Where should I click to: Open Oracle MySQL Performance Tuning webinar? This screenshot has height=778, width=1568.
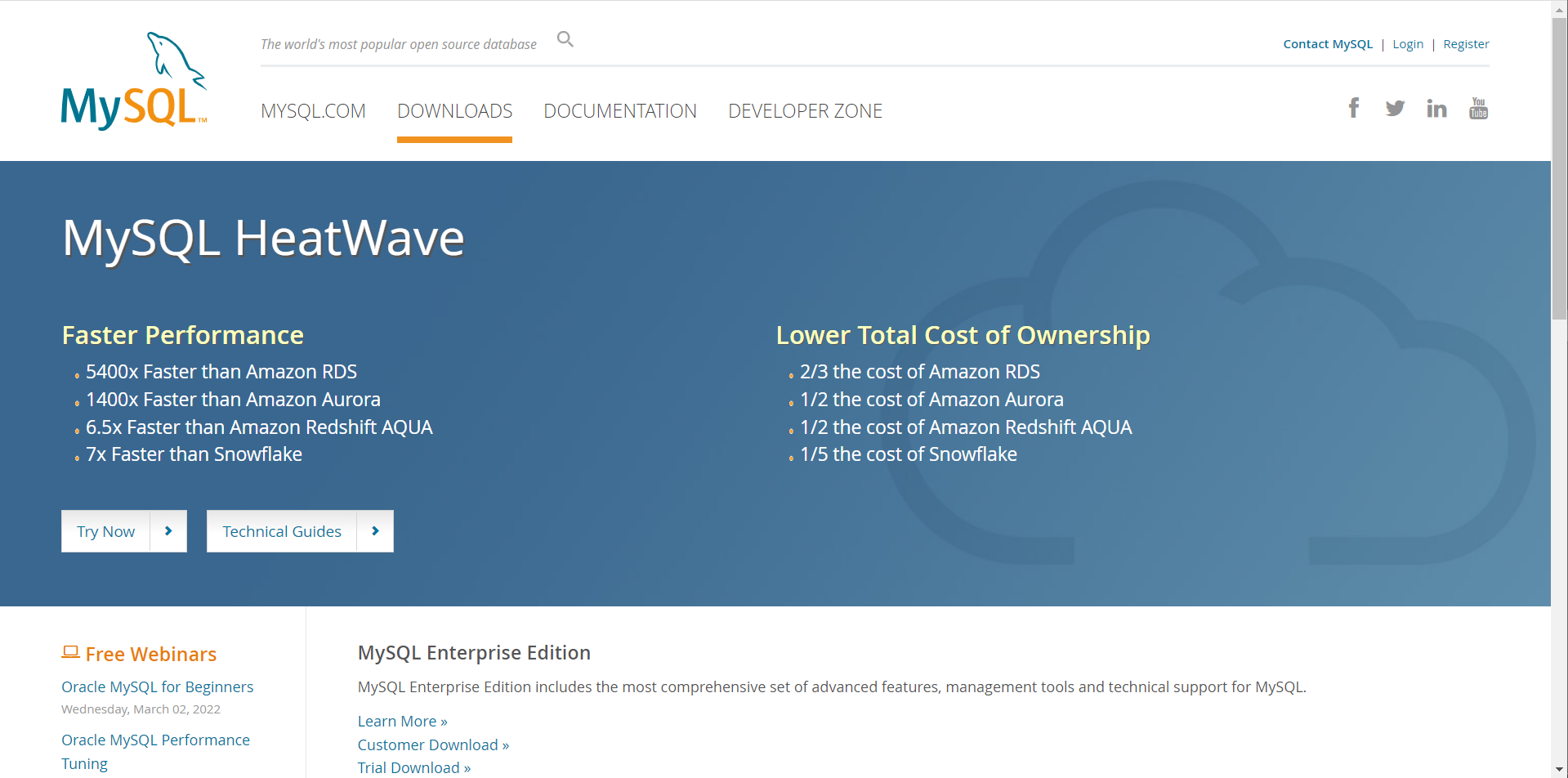coord(155,752)
